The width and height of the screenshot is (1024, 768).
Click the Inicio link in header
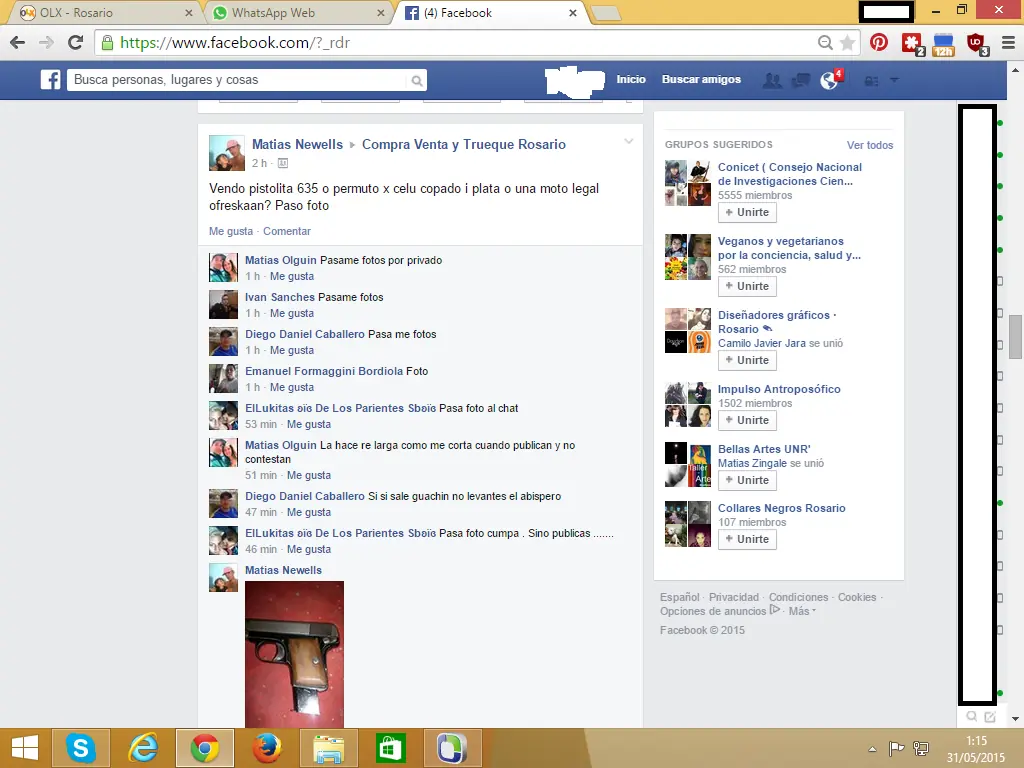coord(631,79)
